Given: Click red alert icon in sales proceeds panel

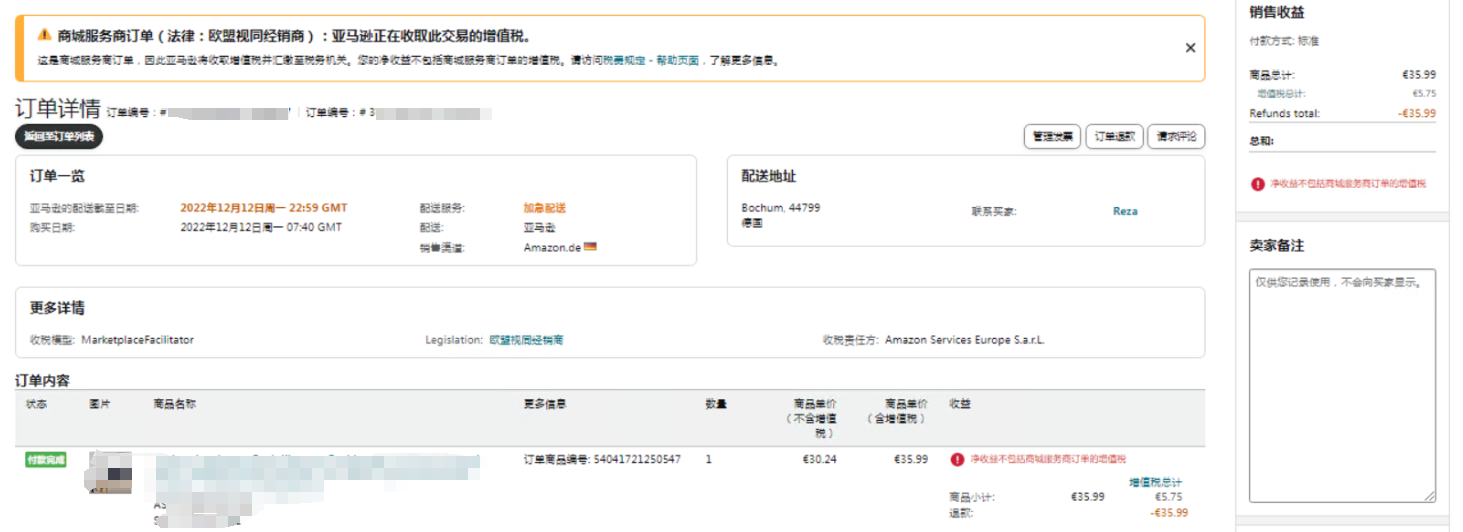Looking at the screenshot, I should (1257, 184).
